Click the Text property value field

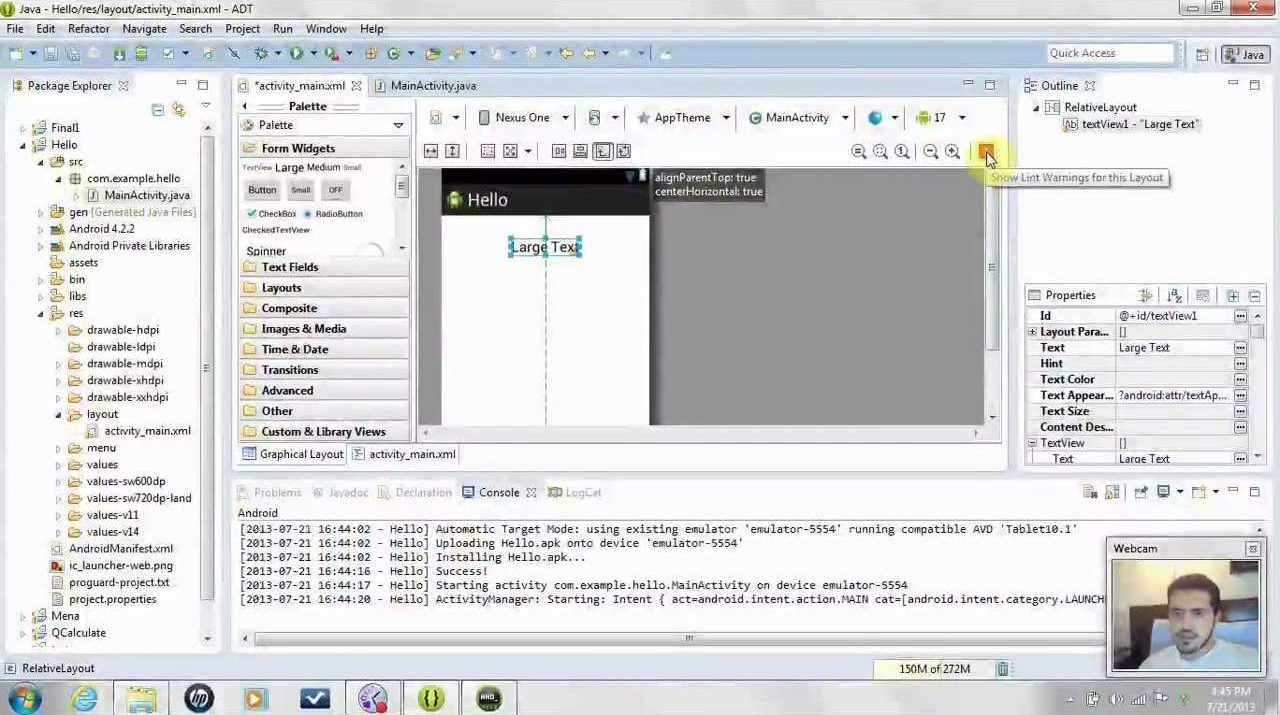click(x=1173, y=348)
